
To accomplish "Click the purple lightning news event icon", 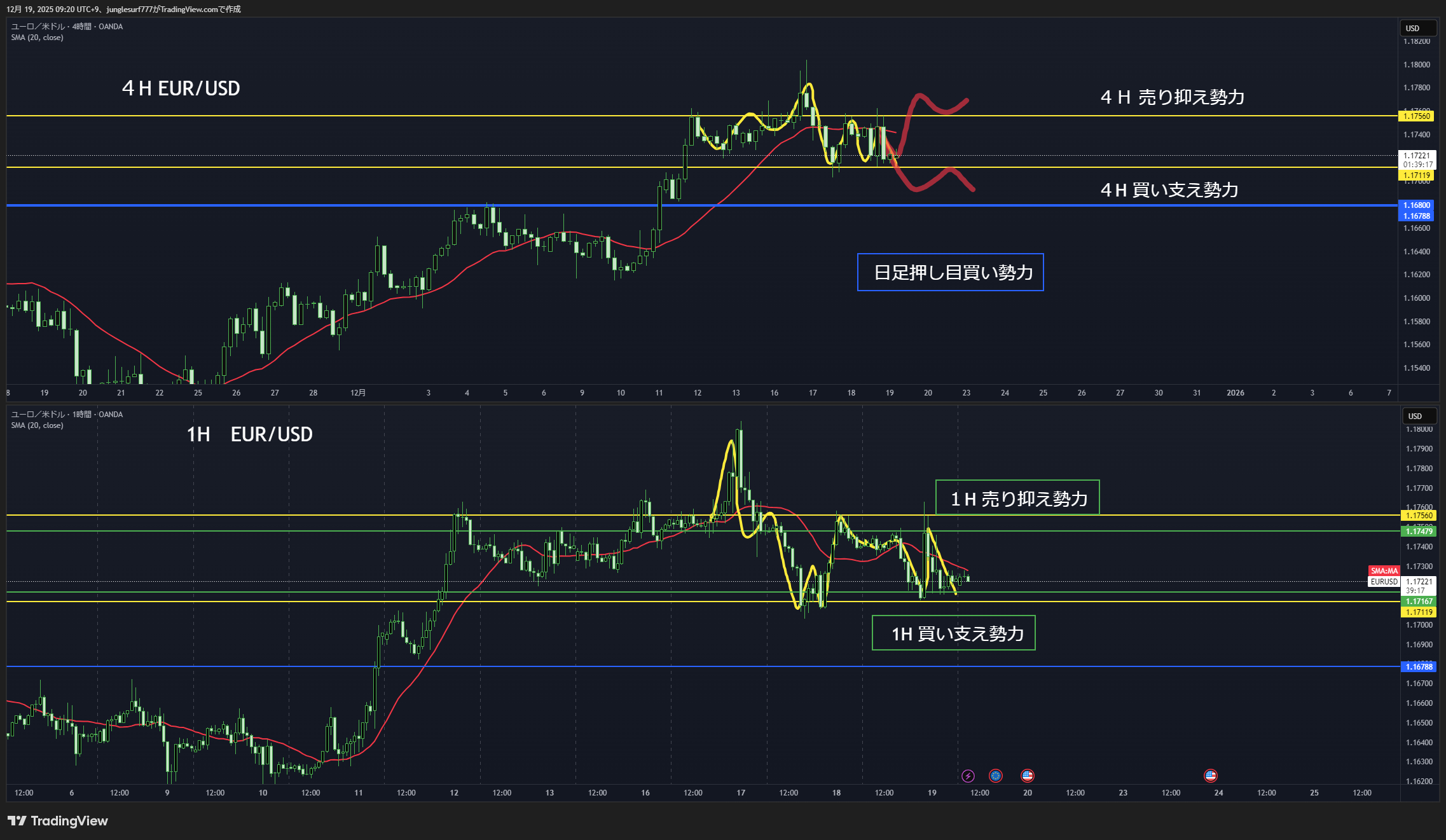I will pos(968,776).
